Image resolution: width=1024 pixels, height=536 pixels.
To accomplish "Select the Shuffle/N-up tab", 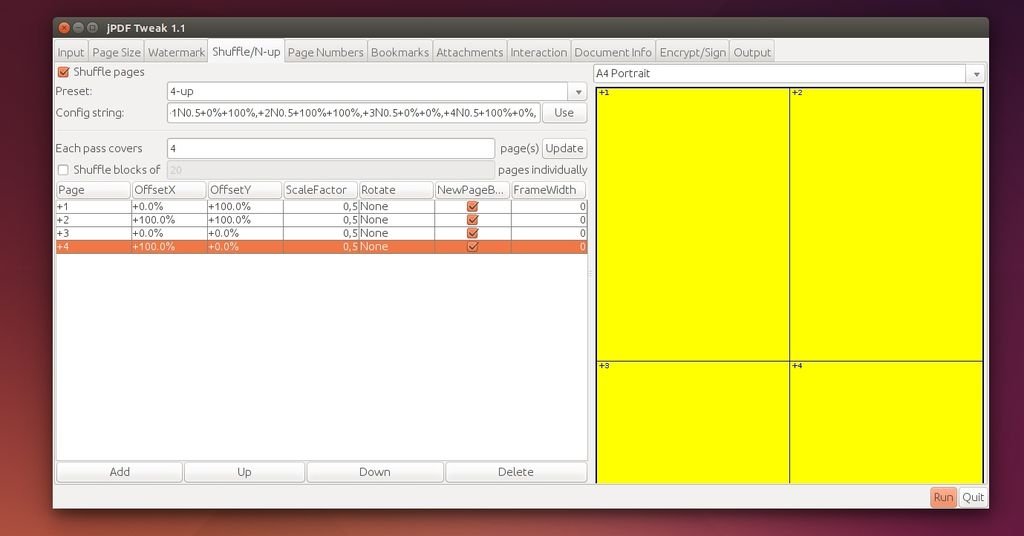I will coord(246,52).
